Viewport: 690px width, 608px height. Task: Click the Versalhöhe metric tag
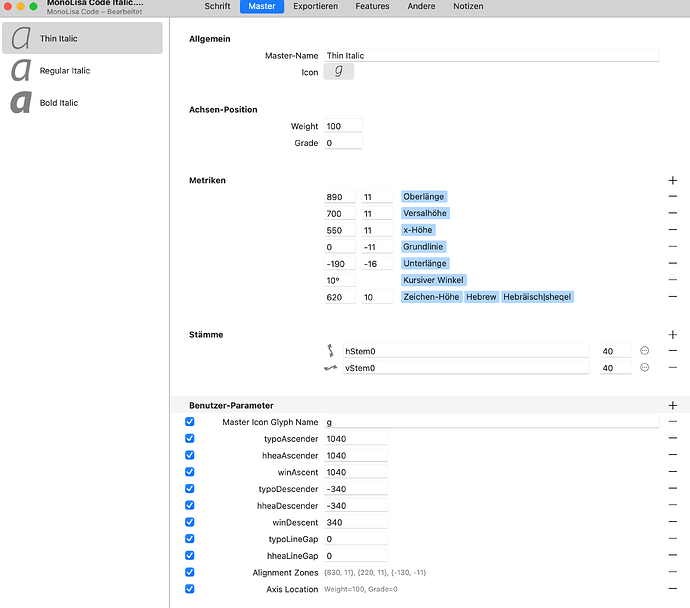[425, 213]
